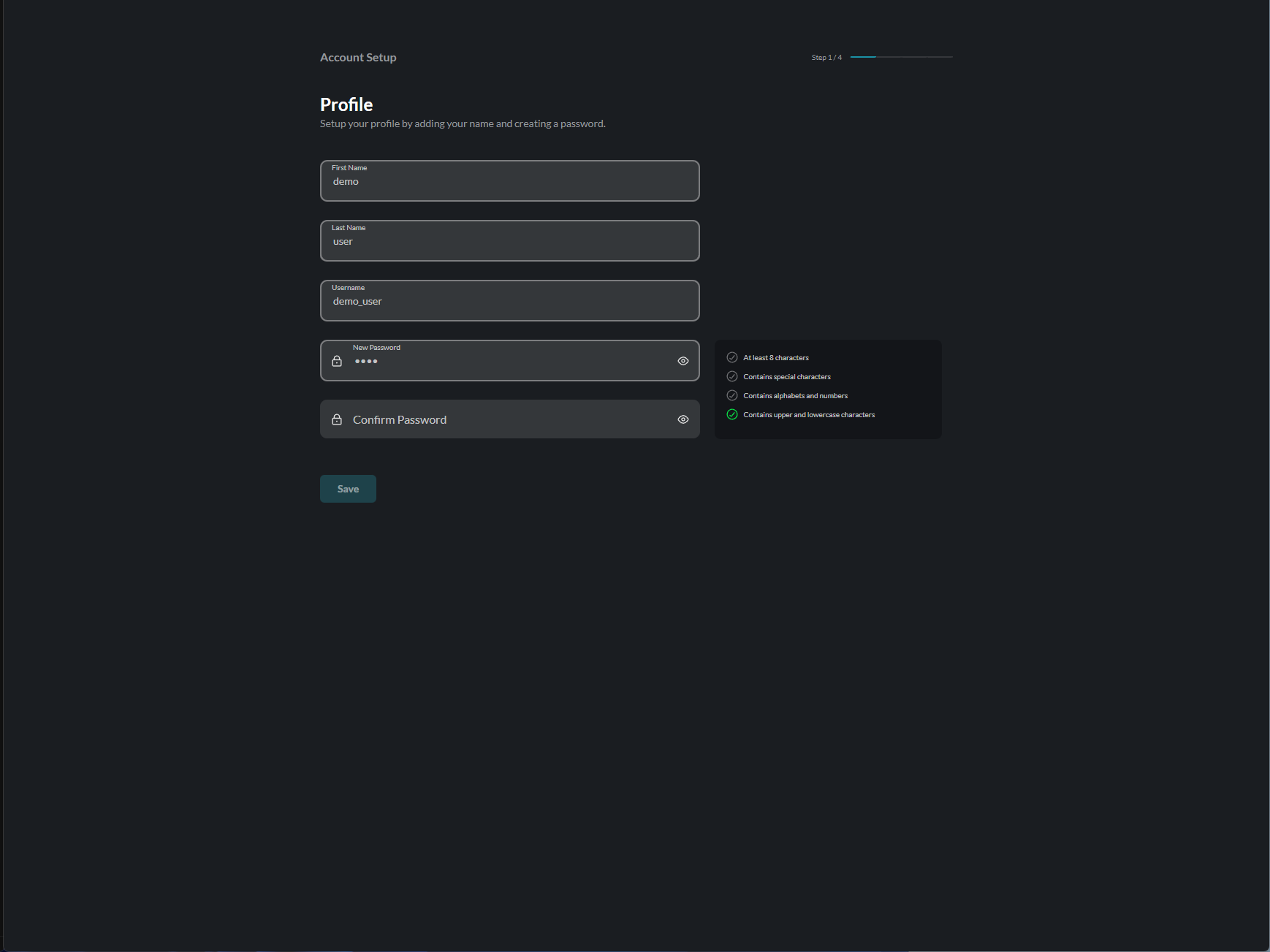Click the lock icon beside Confirm Password
This screenshot has height=952, width=1270.
pyautogui.click(x=337, y=419)
